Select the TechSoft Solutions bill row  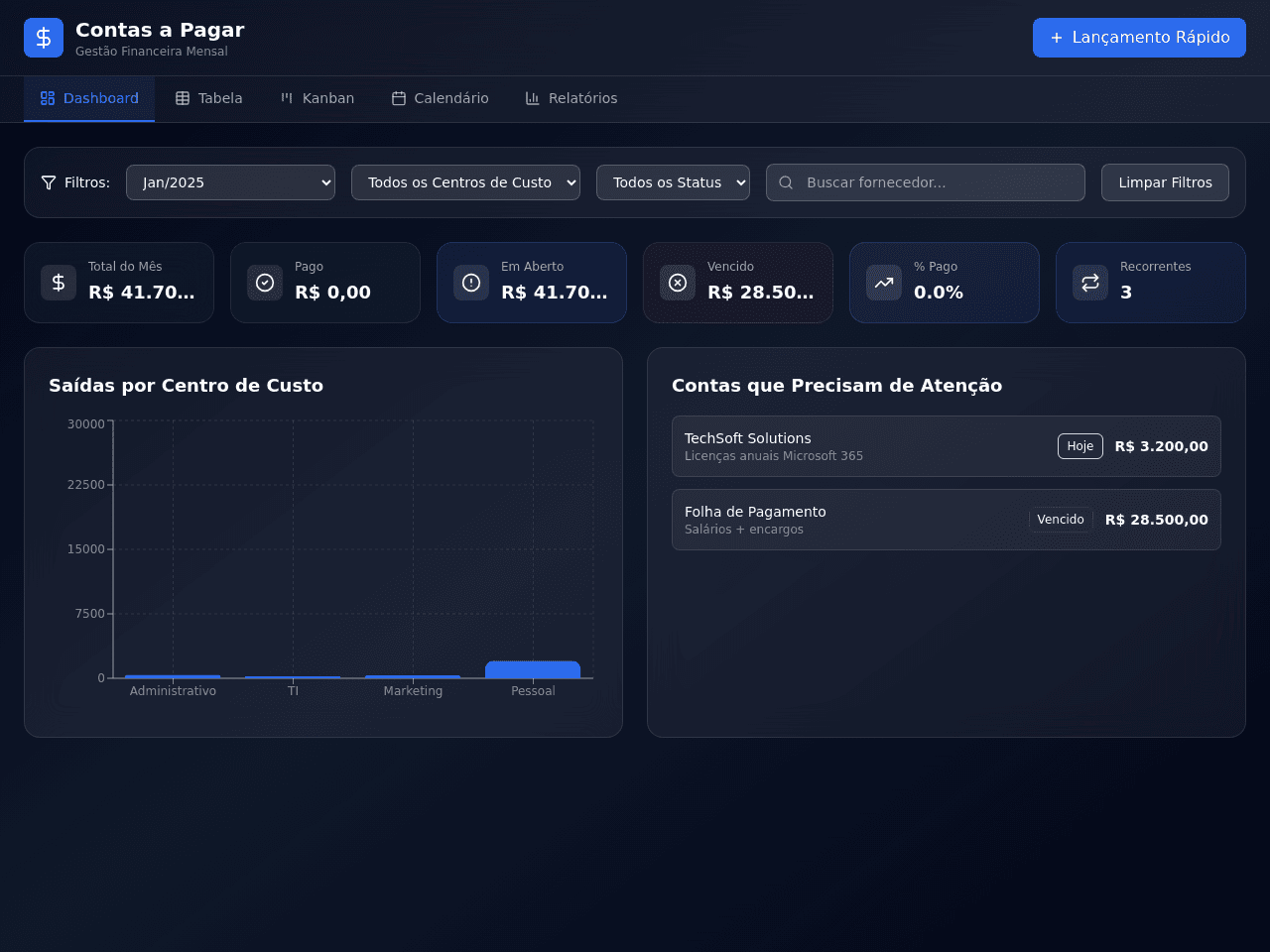[x=947, y=446]
